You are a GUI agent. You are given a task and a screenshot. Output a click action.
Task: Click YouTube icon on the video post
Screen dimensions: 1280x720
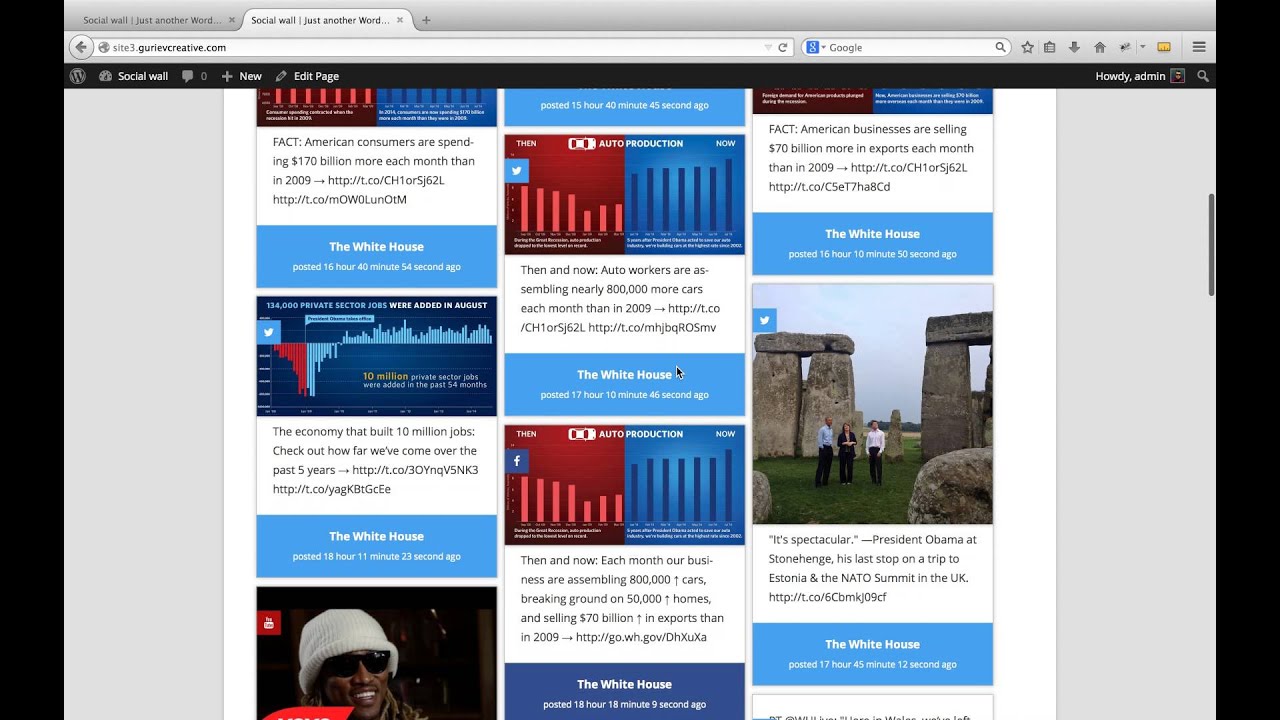[x=268, y=623]
